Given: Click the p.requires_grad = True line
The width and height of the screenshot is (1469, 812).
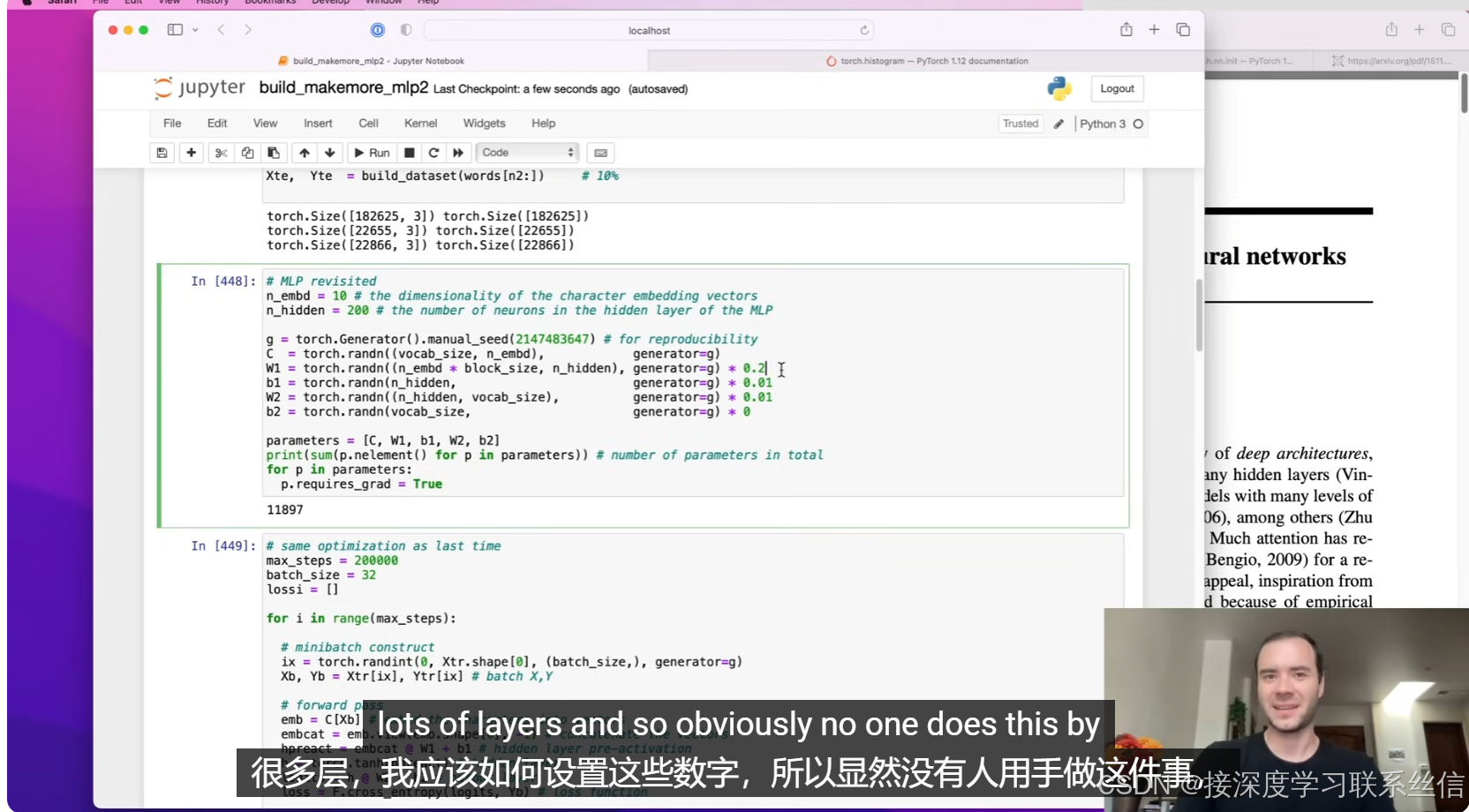Looking at the screenshot, I should click(x=362, y=485).
